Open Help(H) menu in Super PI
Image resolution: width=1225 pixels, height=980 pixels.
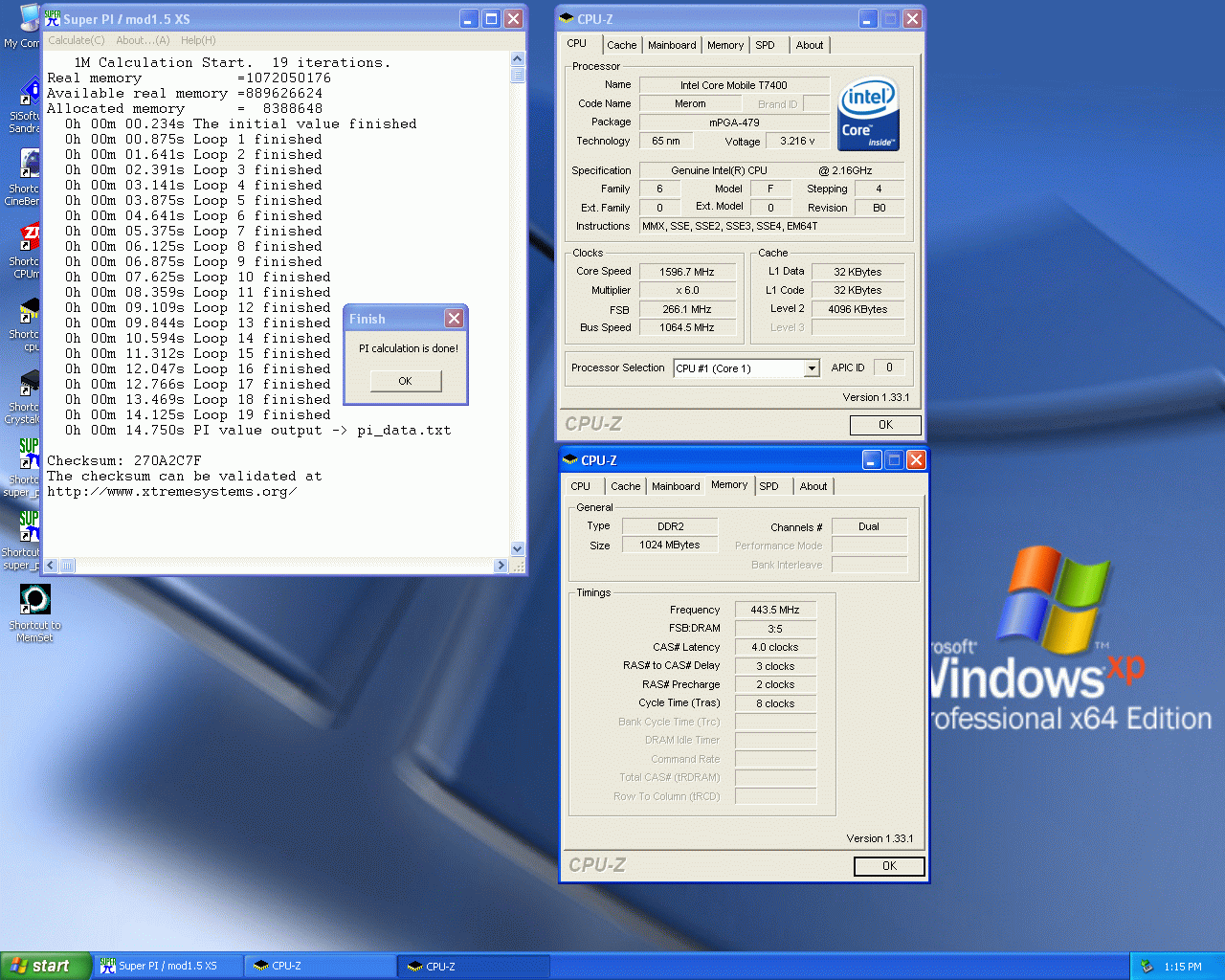198,40
